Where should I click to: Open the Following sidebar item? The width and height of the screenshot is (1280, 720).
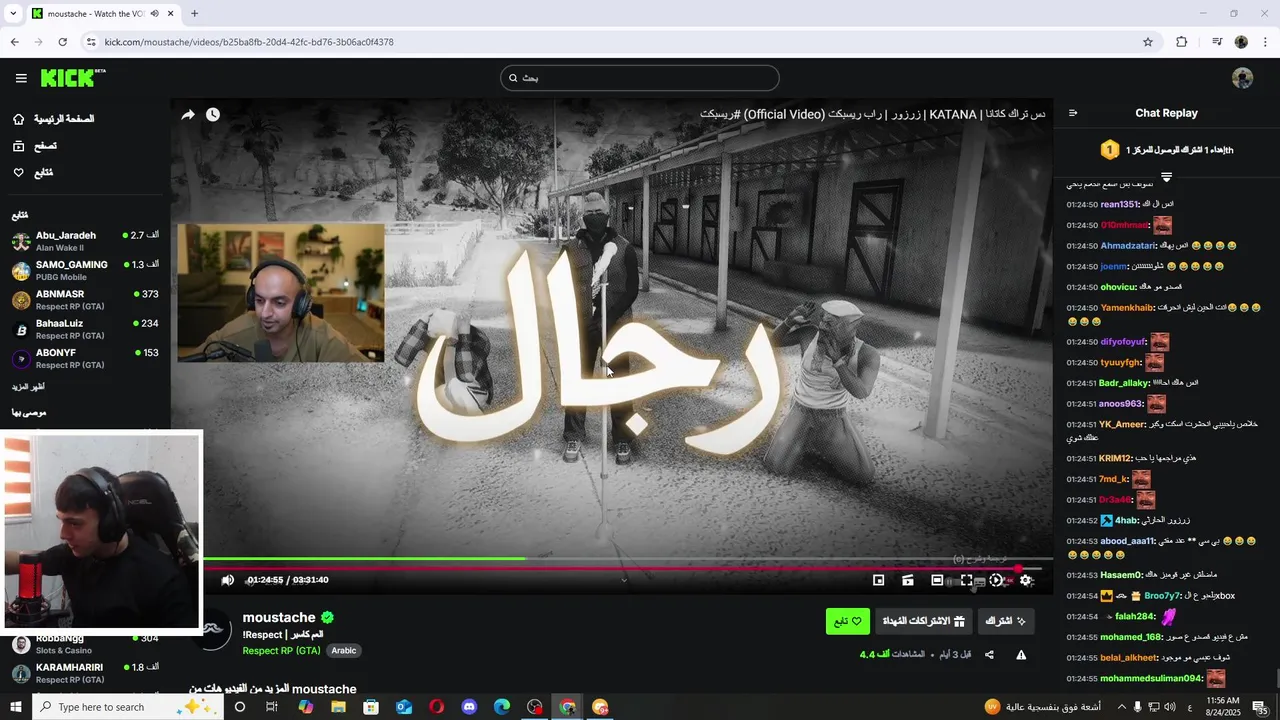tap(33, 173)
